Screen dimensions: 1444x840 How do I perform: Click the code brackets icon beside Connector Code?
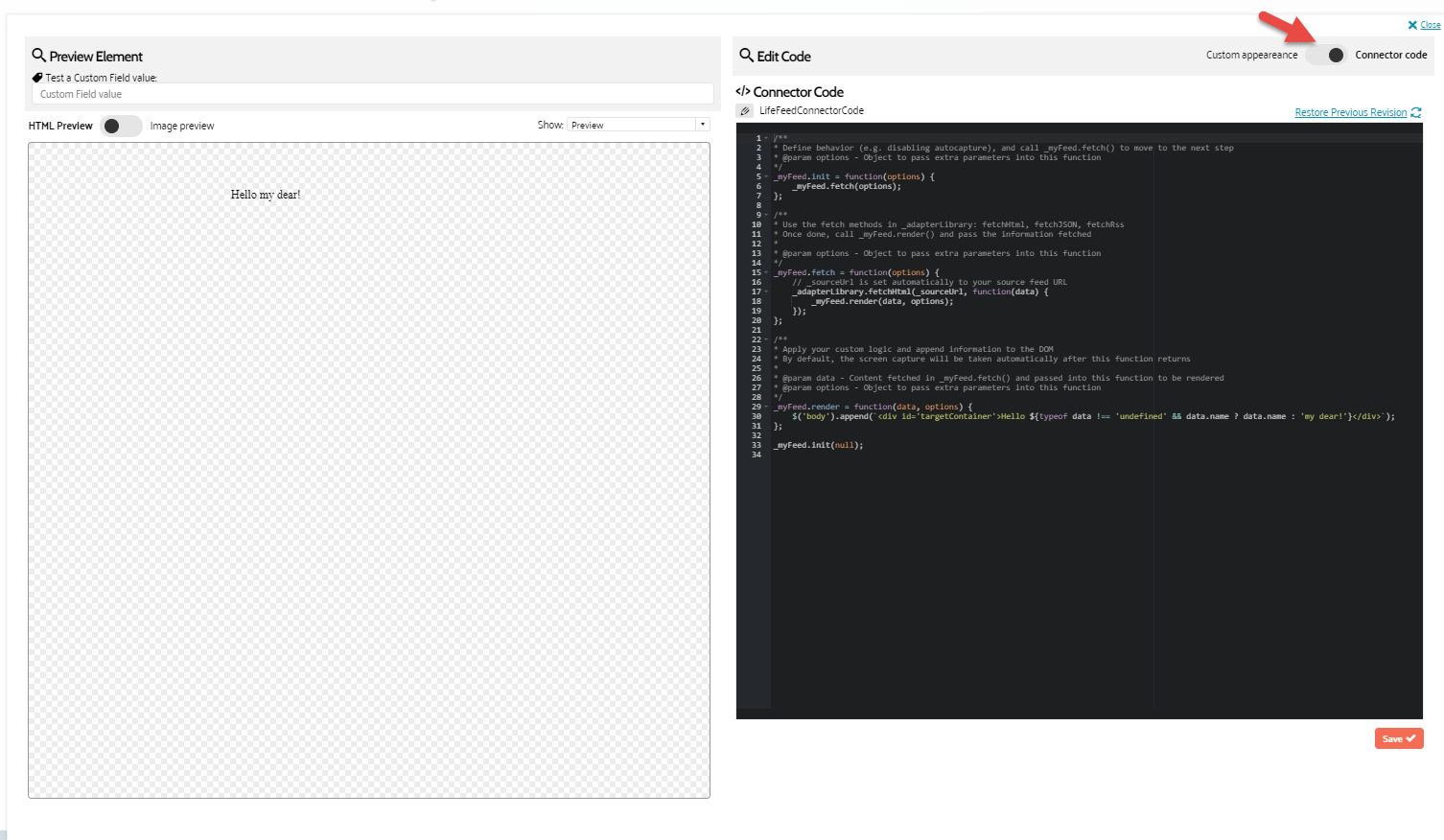[x=743, y=92]
